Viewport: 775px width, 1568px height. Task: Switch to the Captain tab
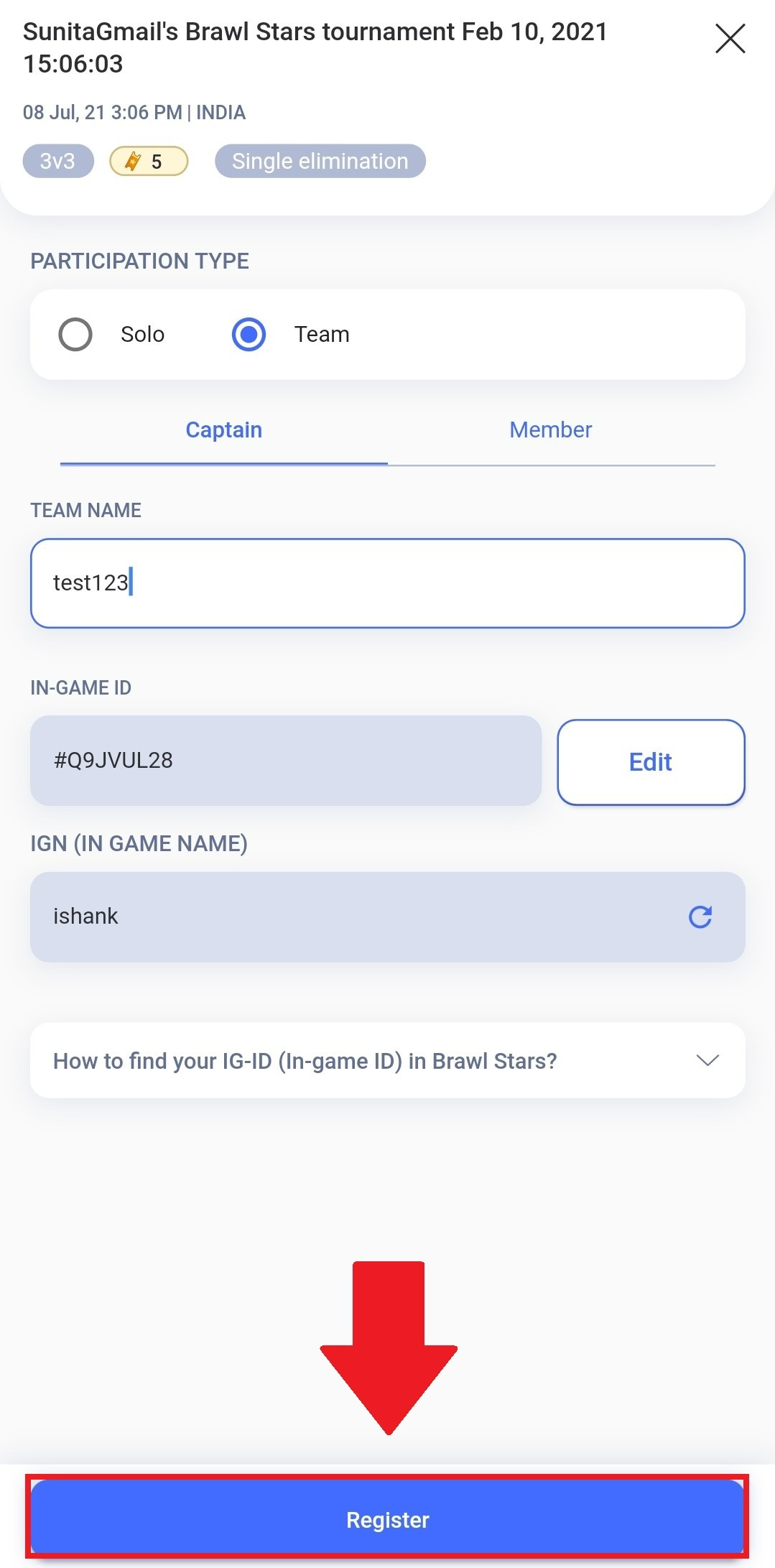coord(224,430)
